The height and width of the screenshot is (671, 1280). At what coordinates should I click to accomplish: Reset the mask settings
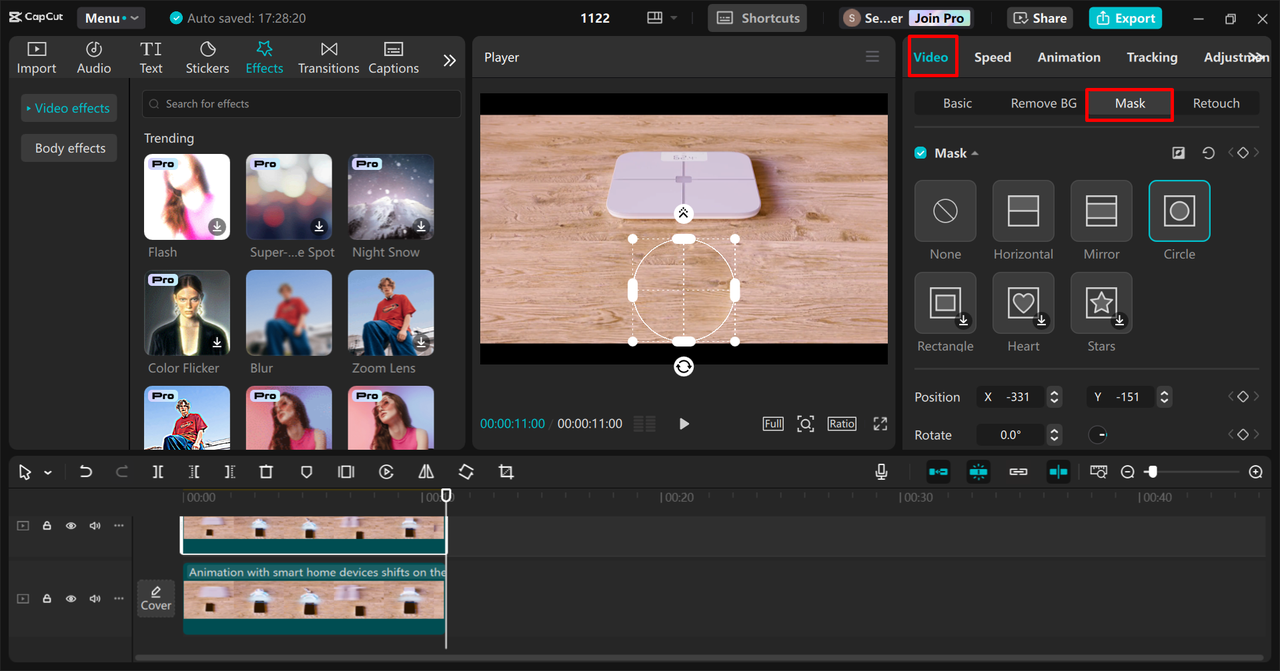[1208, 153]
